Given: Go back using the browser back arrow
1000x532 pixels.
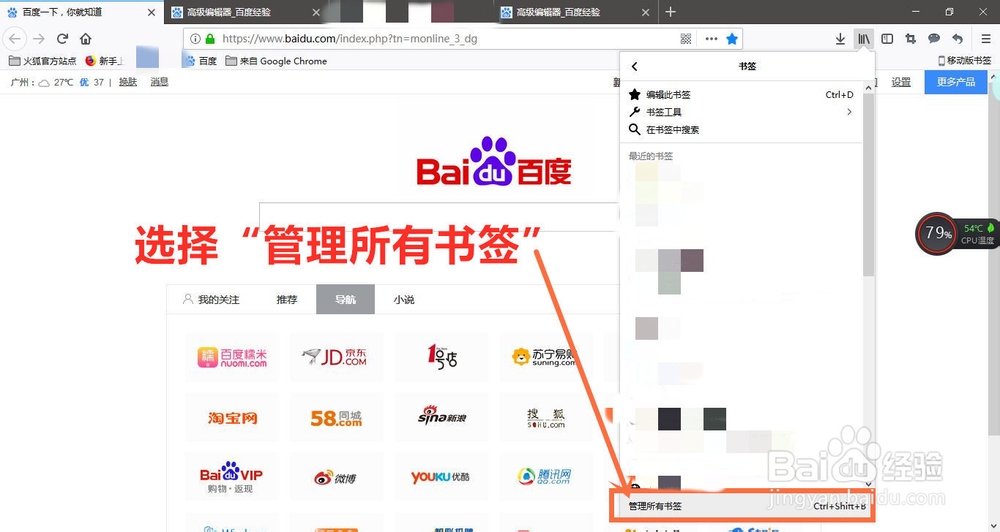Looking at the screenshot, I should 15,39.
